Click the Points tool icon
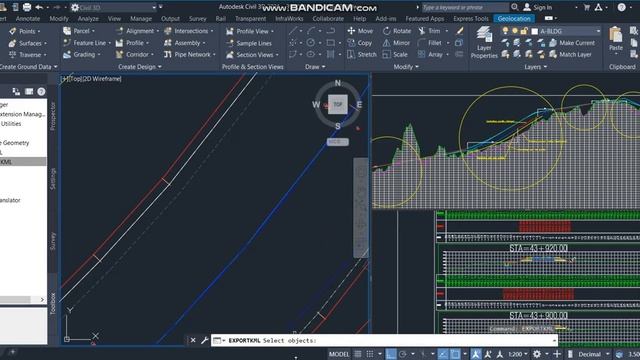The width and height of the screenshot is (640, 360). [13, 31]
